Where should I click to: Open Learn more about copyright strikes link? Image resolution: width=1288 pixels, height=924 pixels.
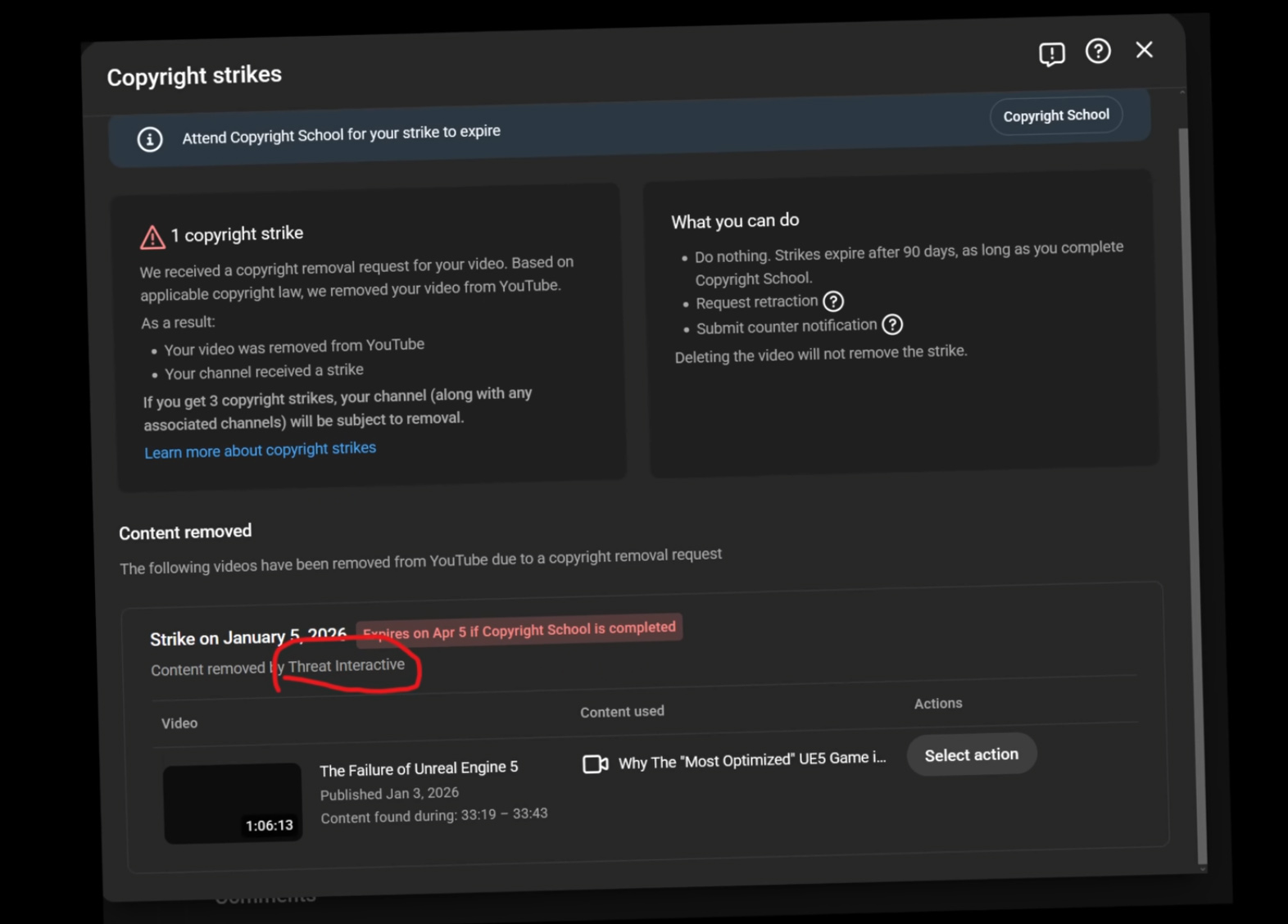point(261,450)
